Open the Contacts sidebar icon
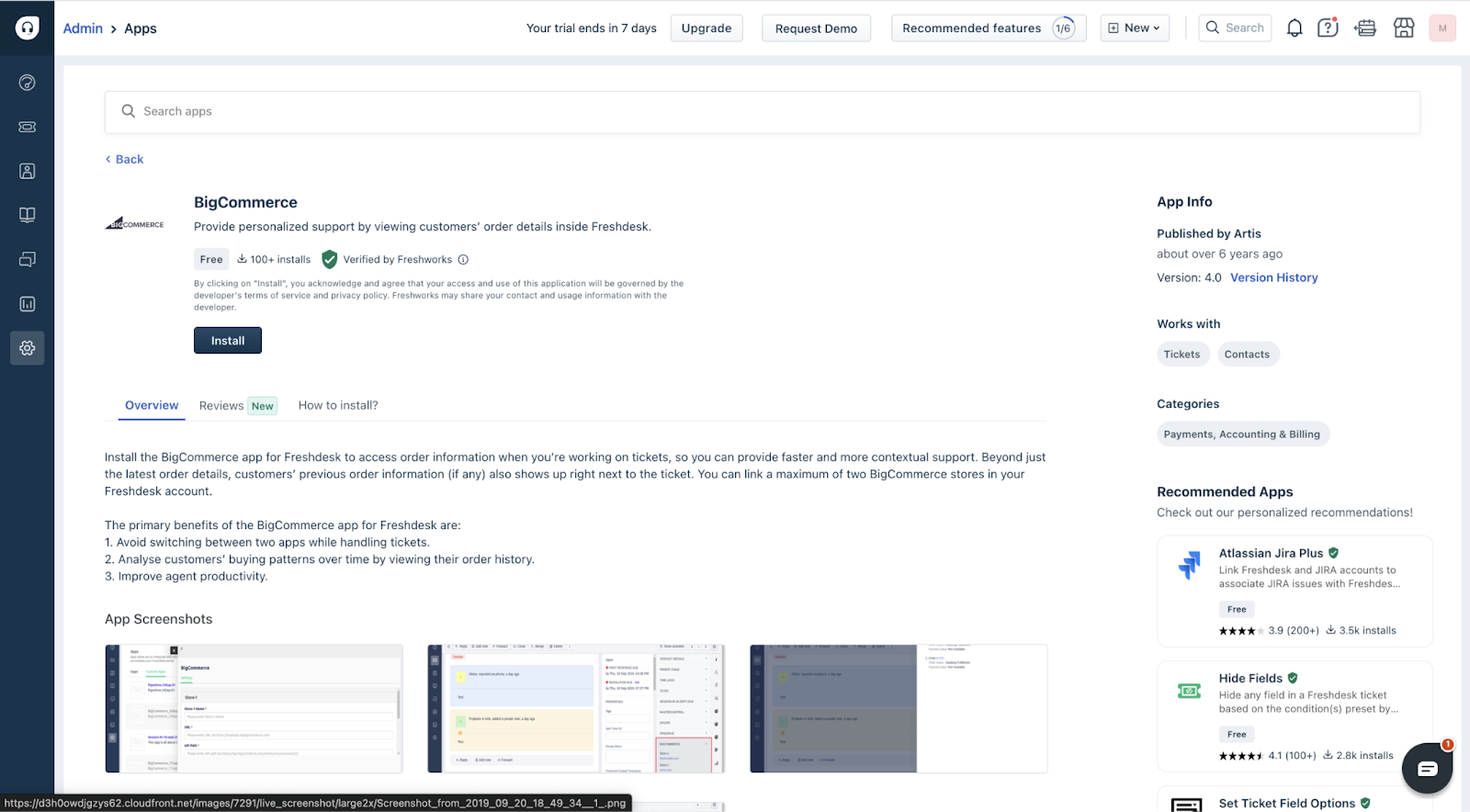The width and height of the screenshot is (1470, 812). point(27,171)
